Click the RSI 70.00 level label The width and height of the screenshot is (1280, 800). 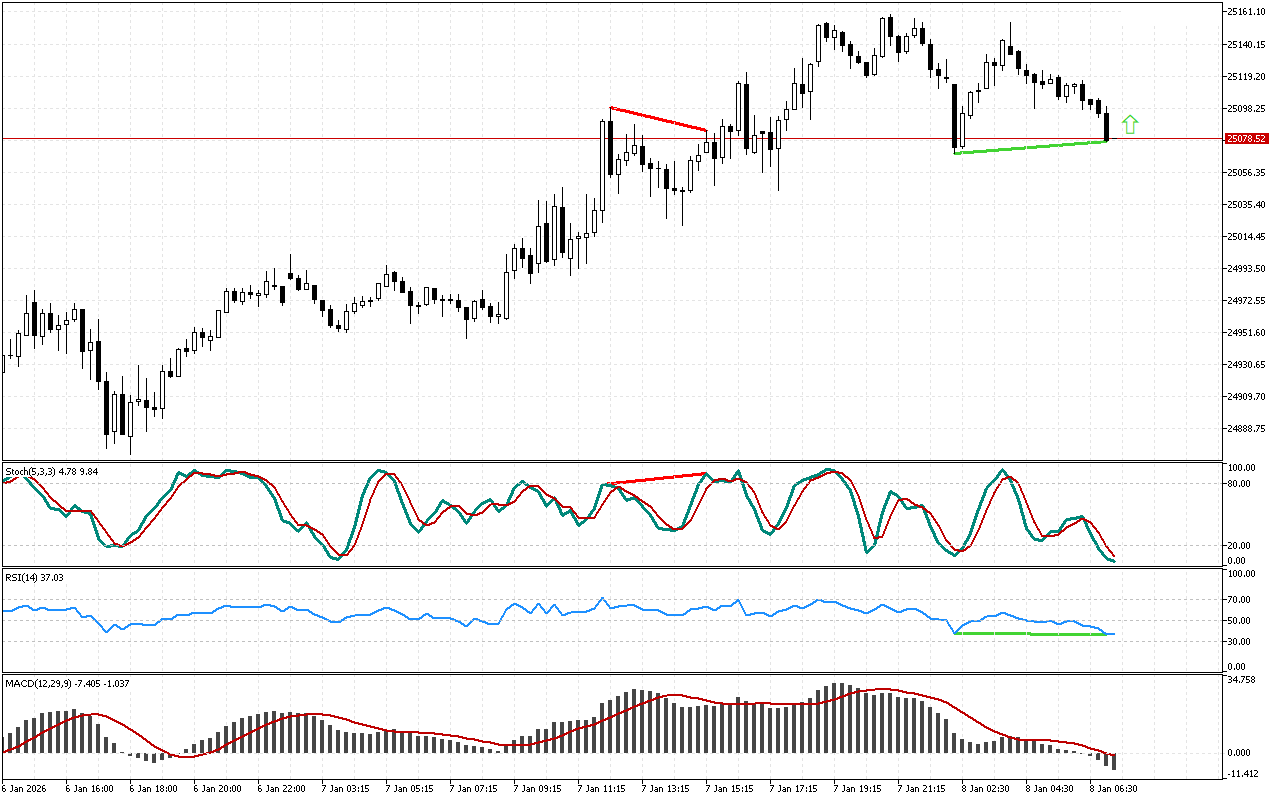(x=1241, y=600)
